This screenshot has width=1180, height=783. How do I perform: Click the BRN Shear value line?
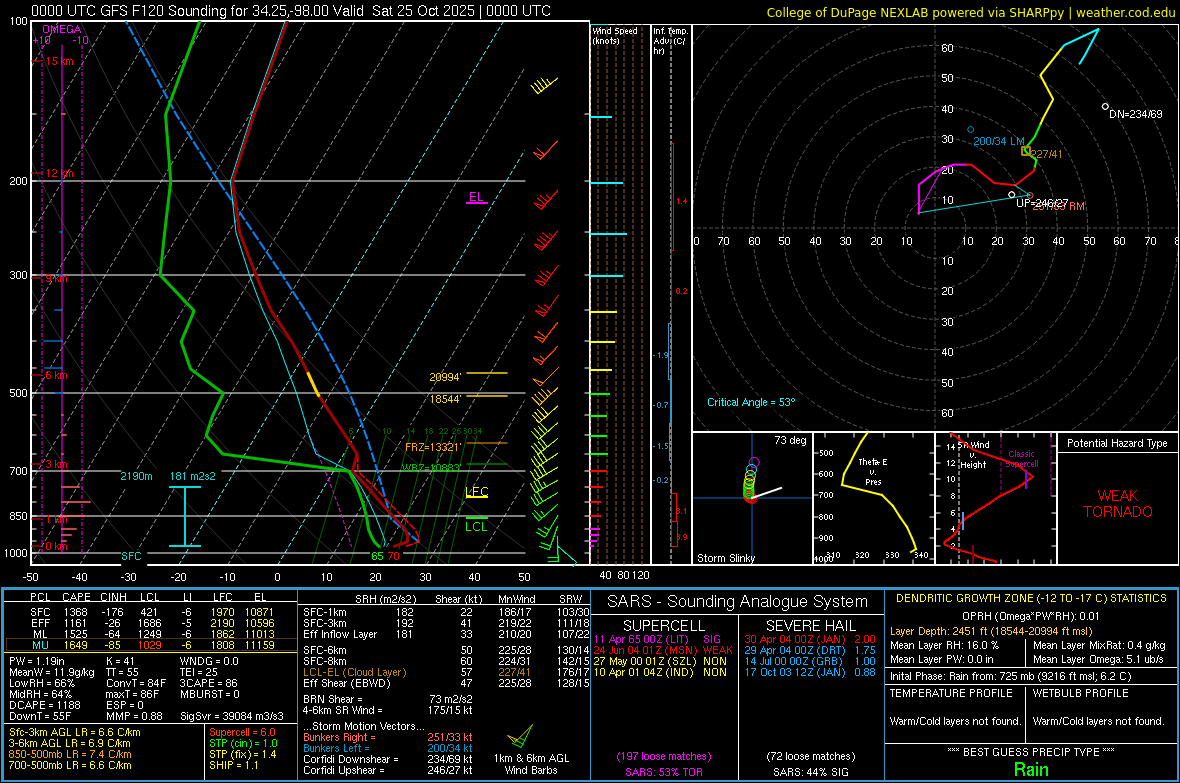386,699
